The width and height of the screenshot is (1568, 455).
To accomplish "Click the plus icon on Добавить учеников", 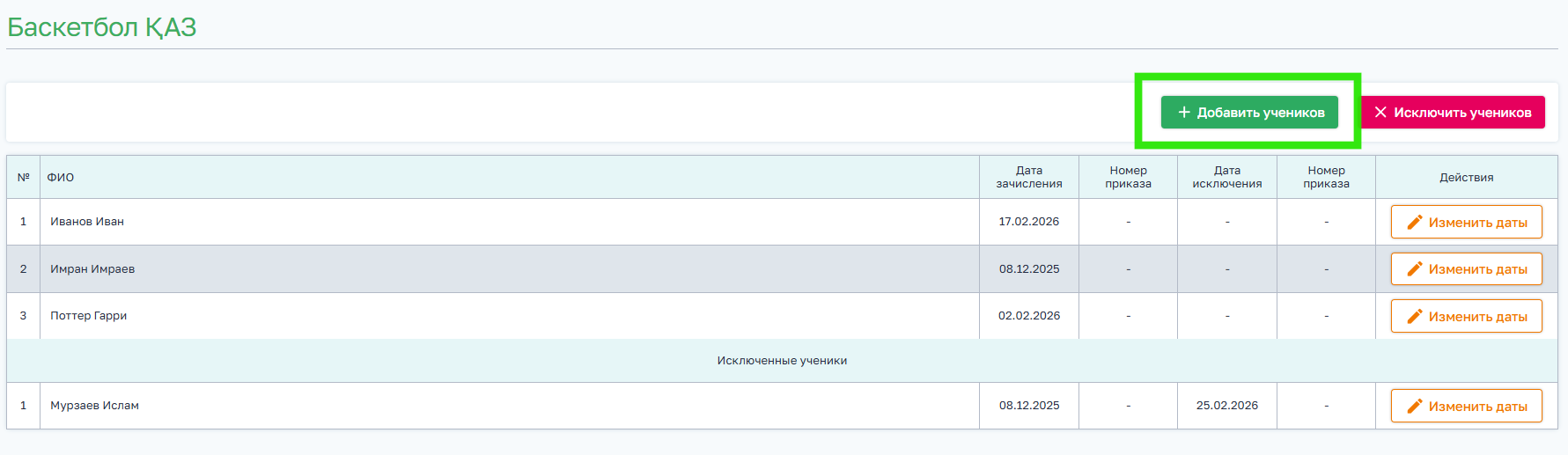I will point(1184,113).
